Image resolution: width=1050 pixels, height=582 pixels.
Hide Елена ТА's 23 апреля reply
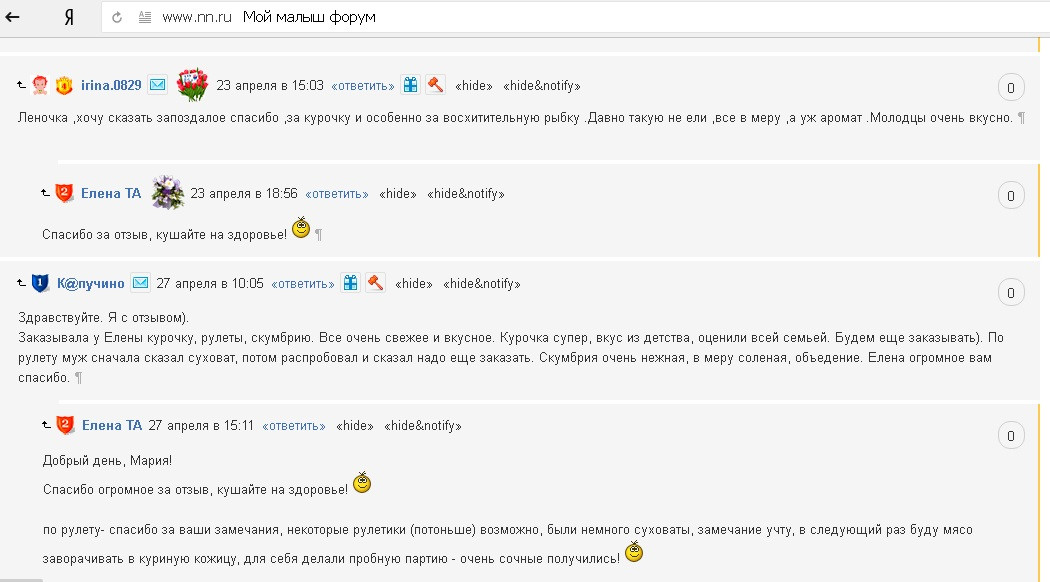[x=398, y=194]
